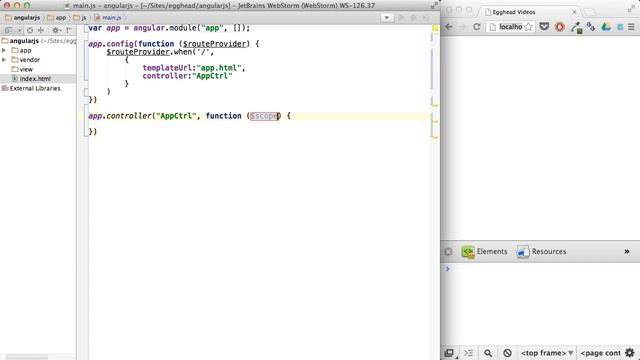Viewport: 640px width, 360px height.
Task: Open DevTools settings gear
Action: [630, 353]
